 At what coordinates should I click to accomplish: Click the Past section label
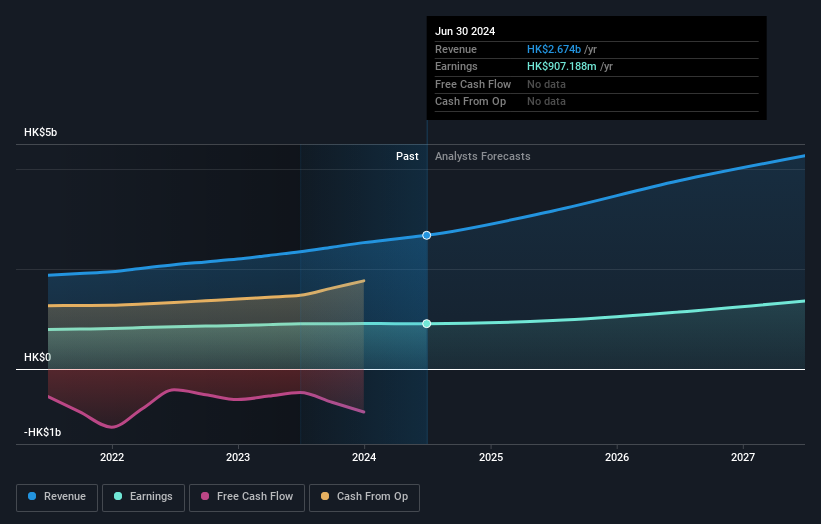click(407, 157)
